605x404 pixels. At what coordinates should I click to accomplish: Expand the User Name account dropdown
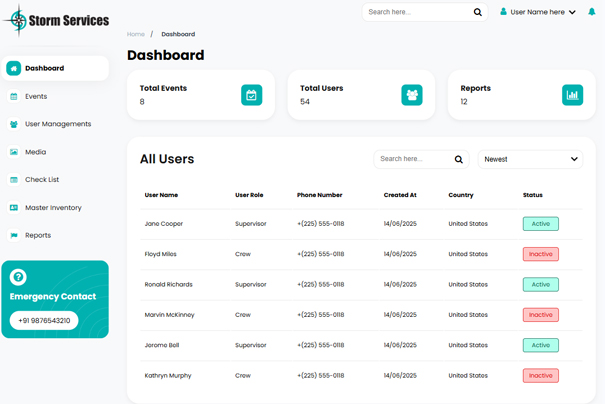click(540, 12)
